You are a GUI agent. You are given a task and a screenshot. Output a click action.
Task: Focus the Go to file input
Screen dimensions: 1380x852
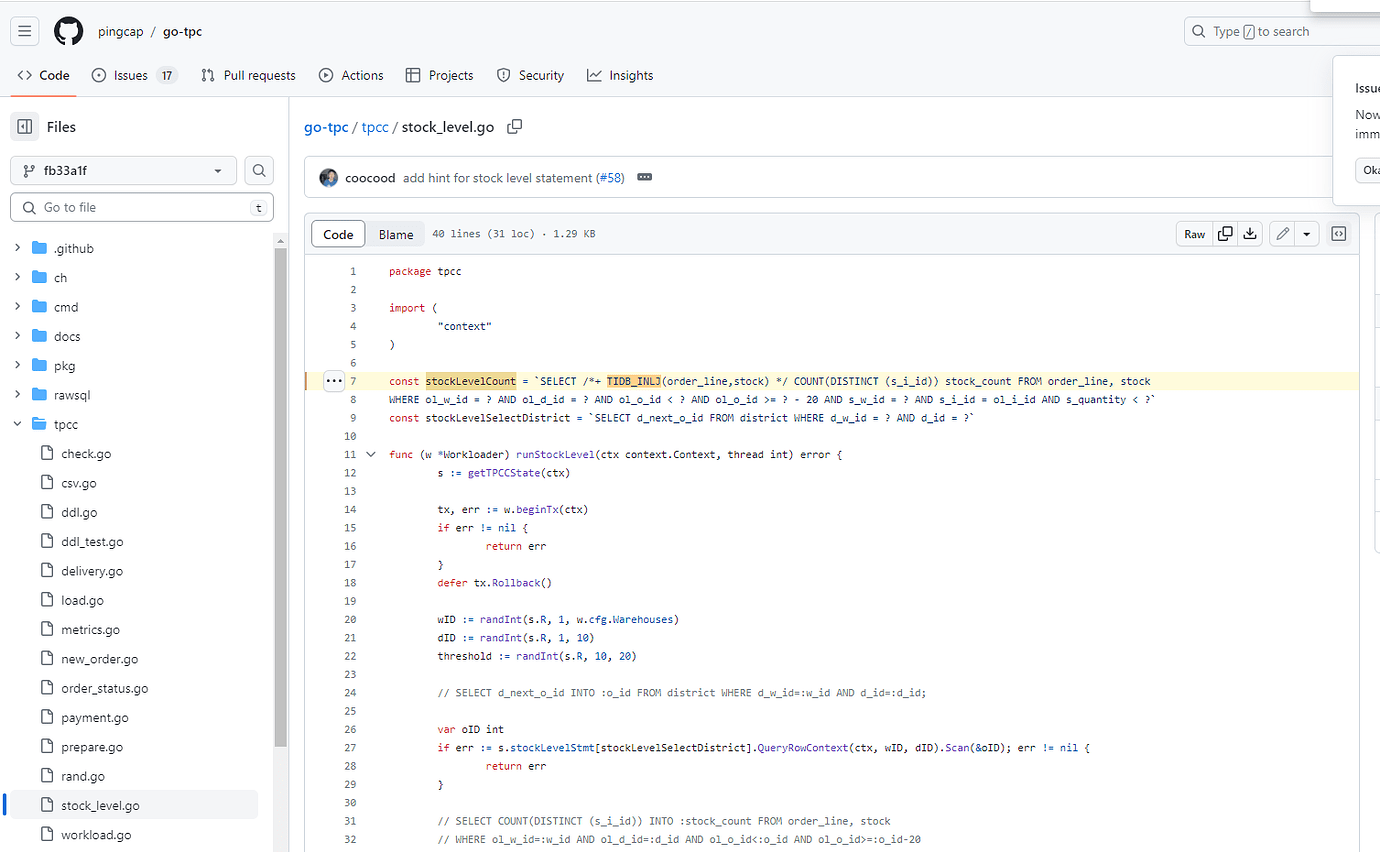point(141,207)
